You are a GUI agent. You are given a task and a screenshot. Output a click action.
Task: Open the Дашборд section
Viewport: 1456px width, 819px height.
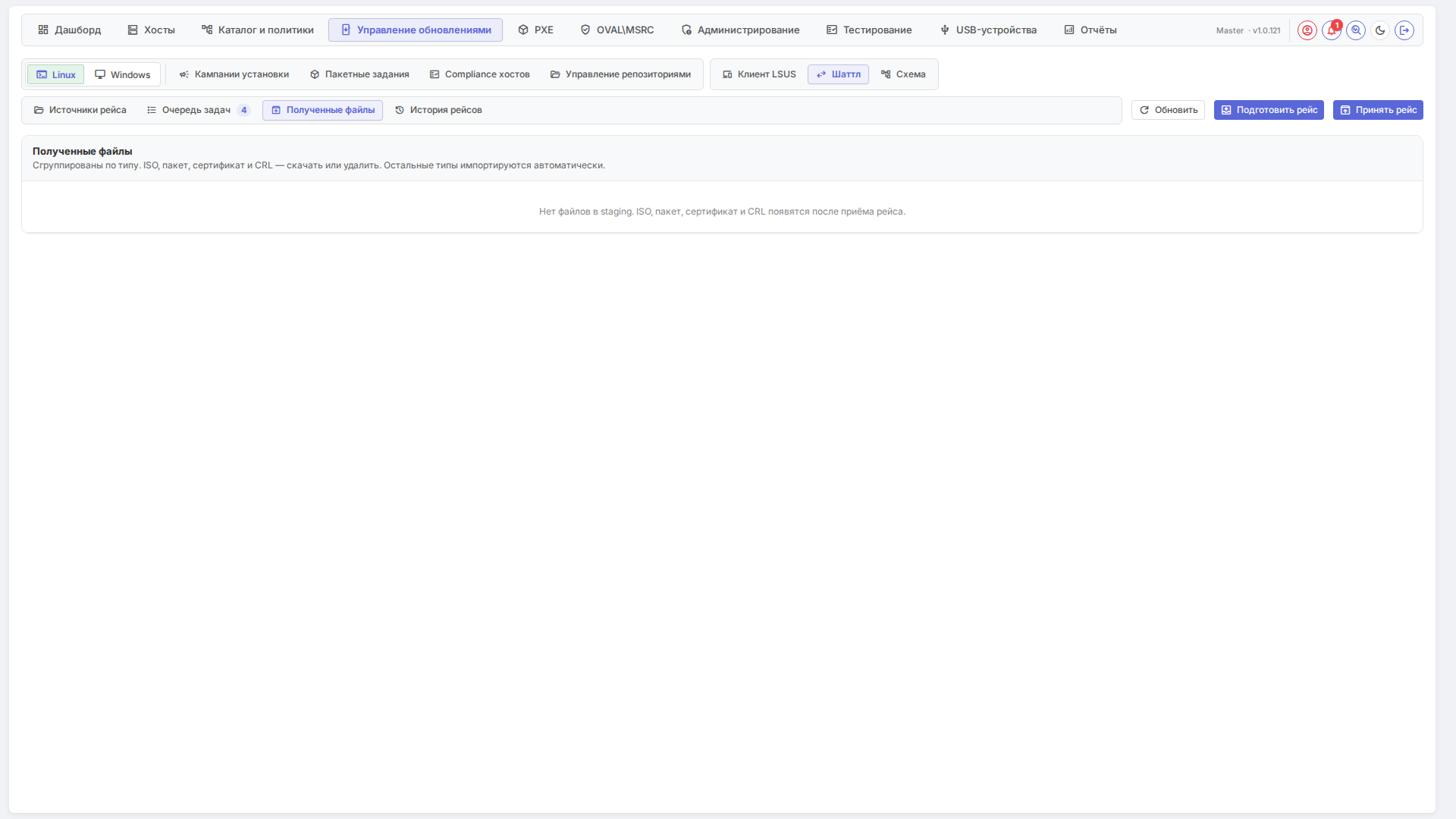tap(69, 30)
